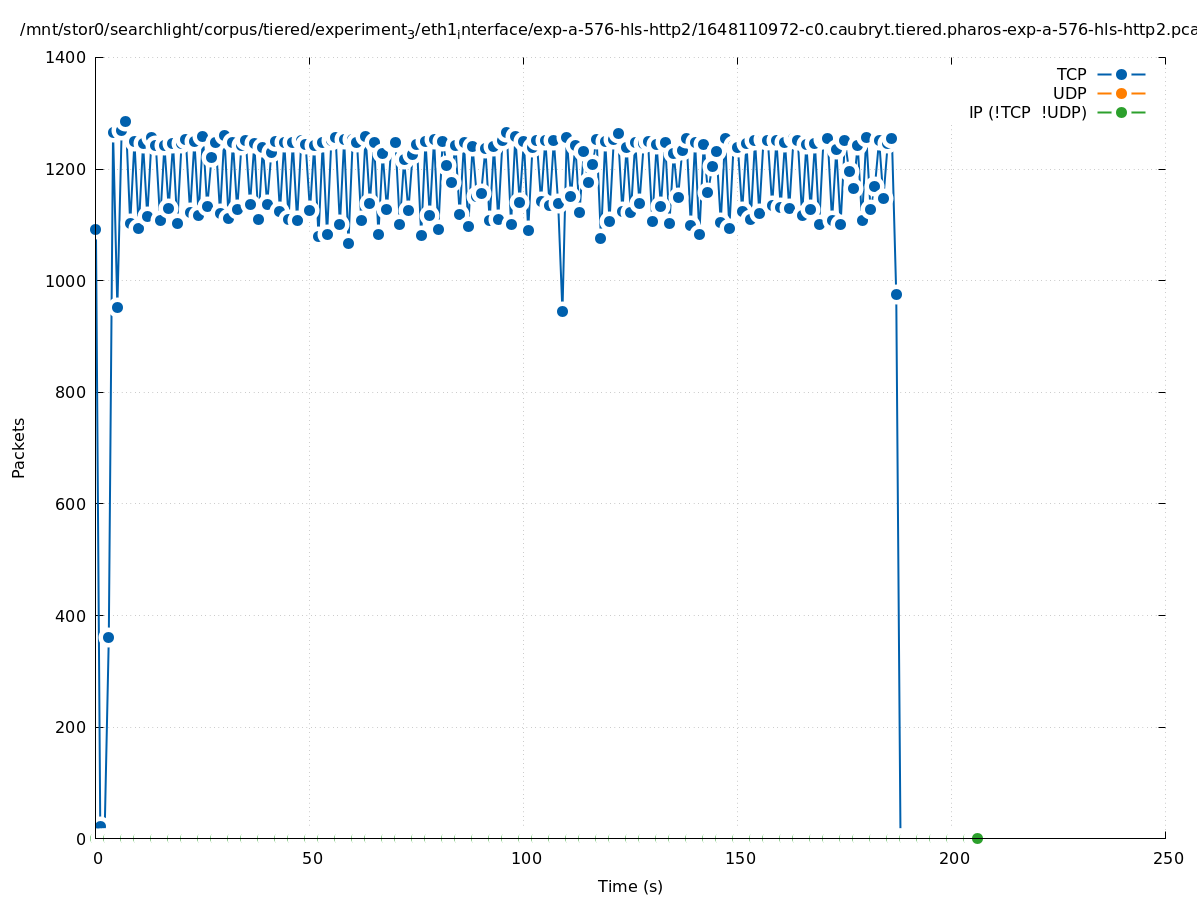Select the TCP legend label text

pos(1071,74)
